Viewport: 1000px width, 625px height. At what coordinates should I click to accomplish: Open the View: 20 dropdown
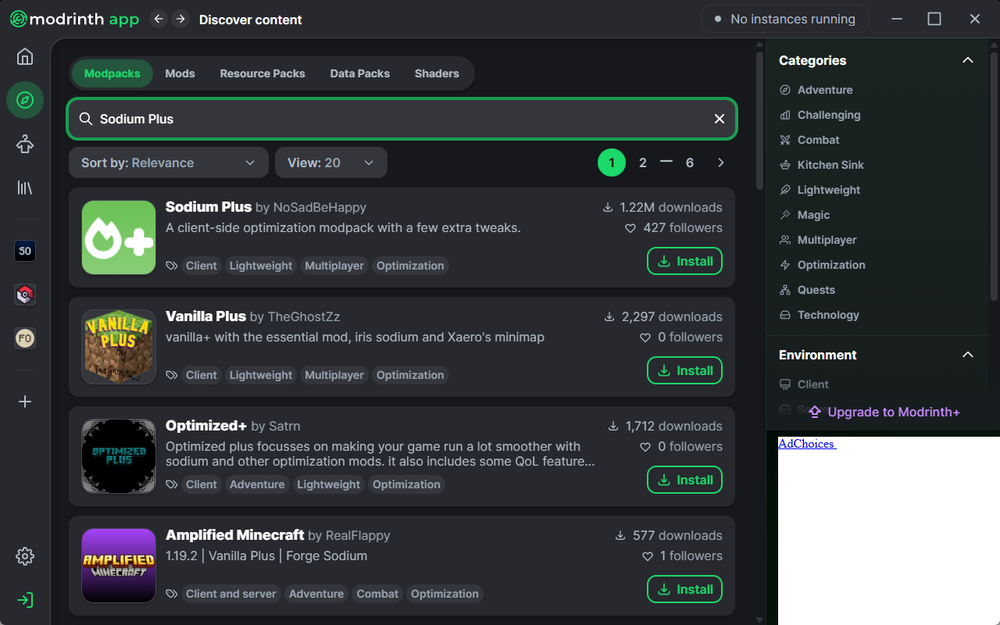330,162
